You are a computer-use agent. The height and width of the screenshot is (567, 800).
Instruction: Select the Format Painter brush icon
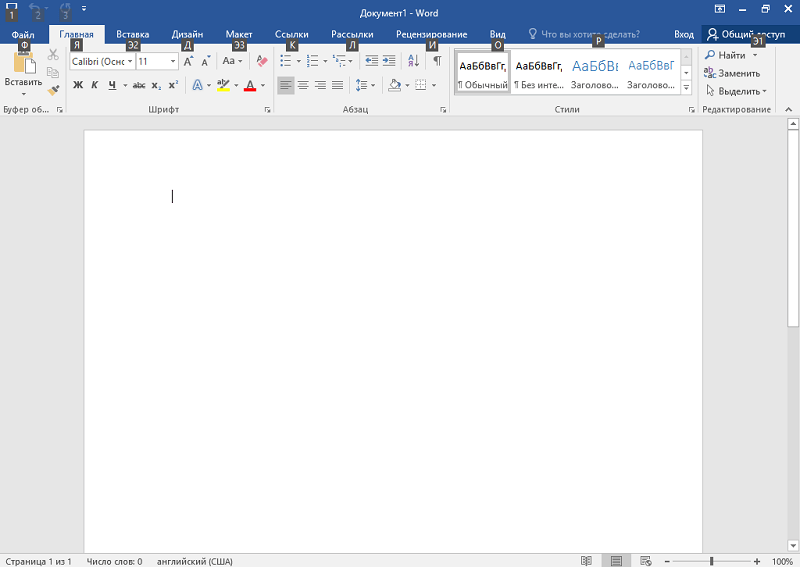[x=53, y=90]
